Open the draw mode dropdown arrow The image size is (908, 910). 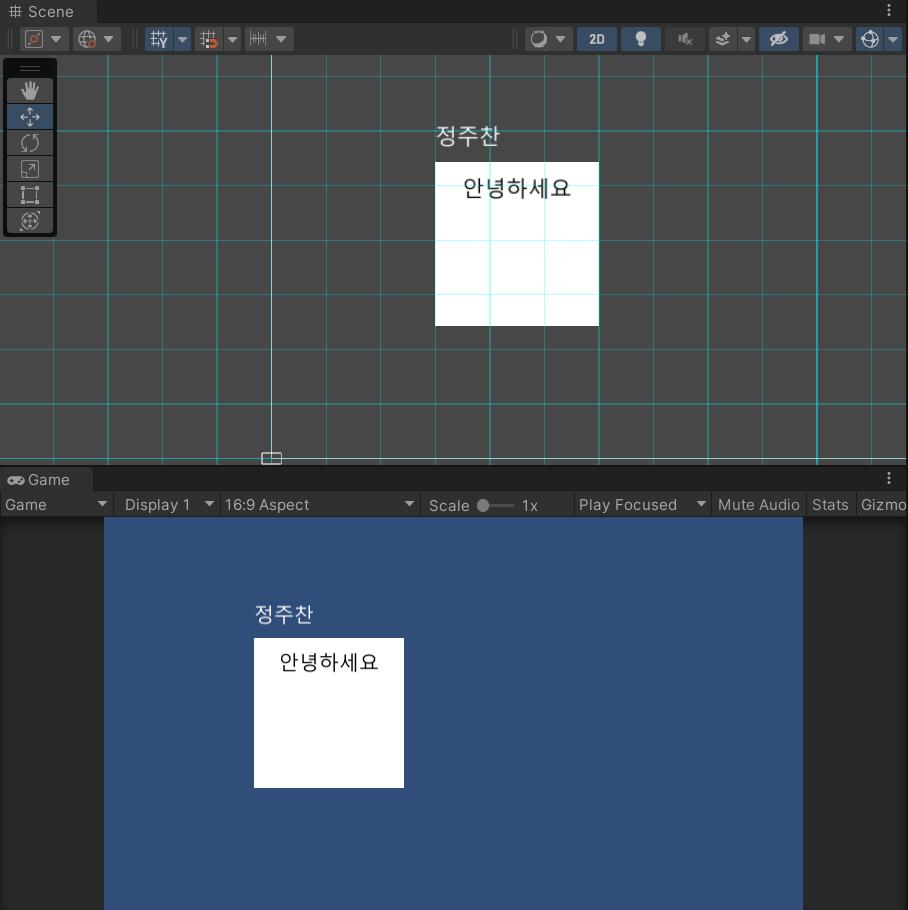click(x=560, y=39)
